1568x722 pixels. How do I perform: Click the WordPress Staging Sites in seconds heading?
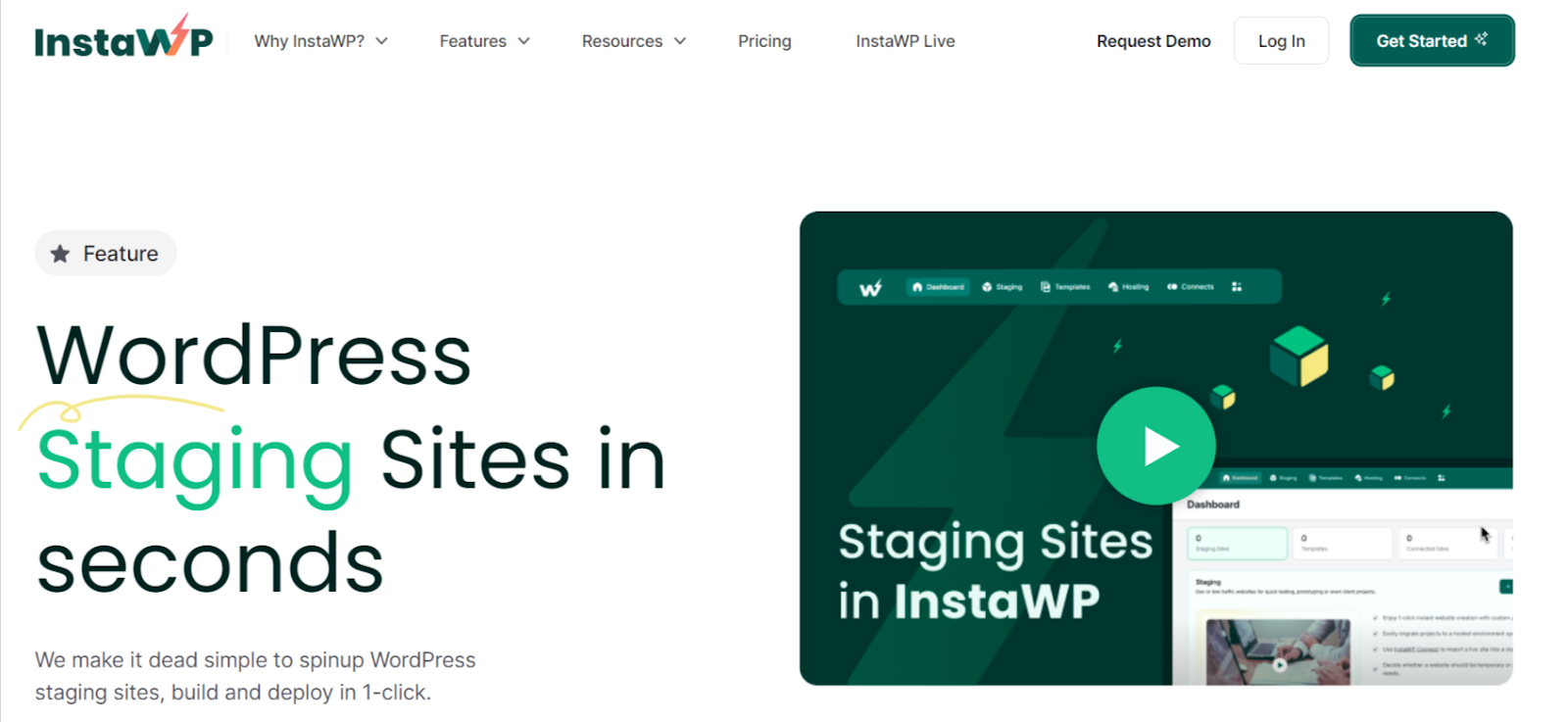pos(351,459)
